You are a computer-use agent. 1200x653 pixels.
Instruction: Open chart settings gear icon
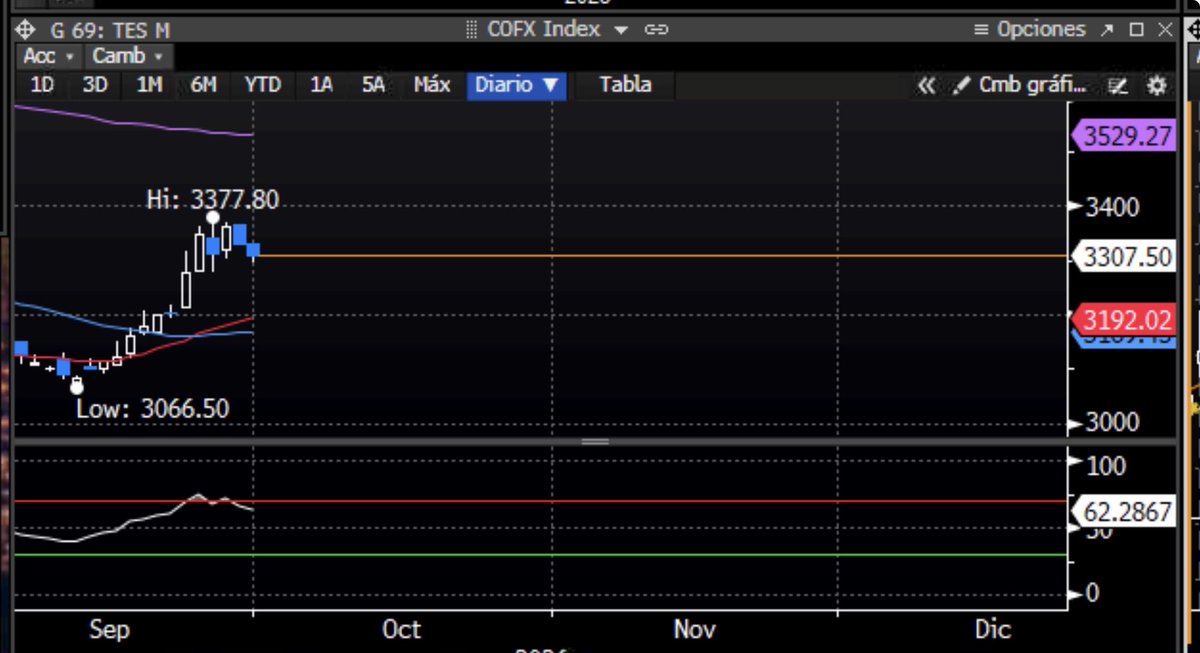tap(1156, 86)
